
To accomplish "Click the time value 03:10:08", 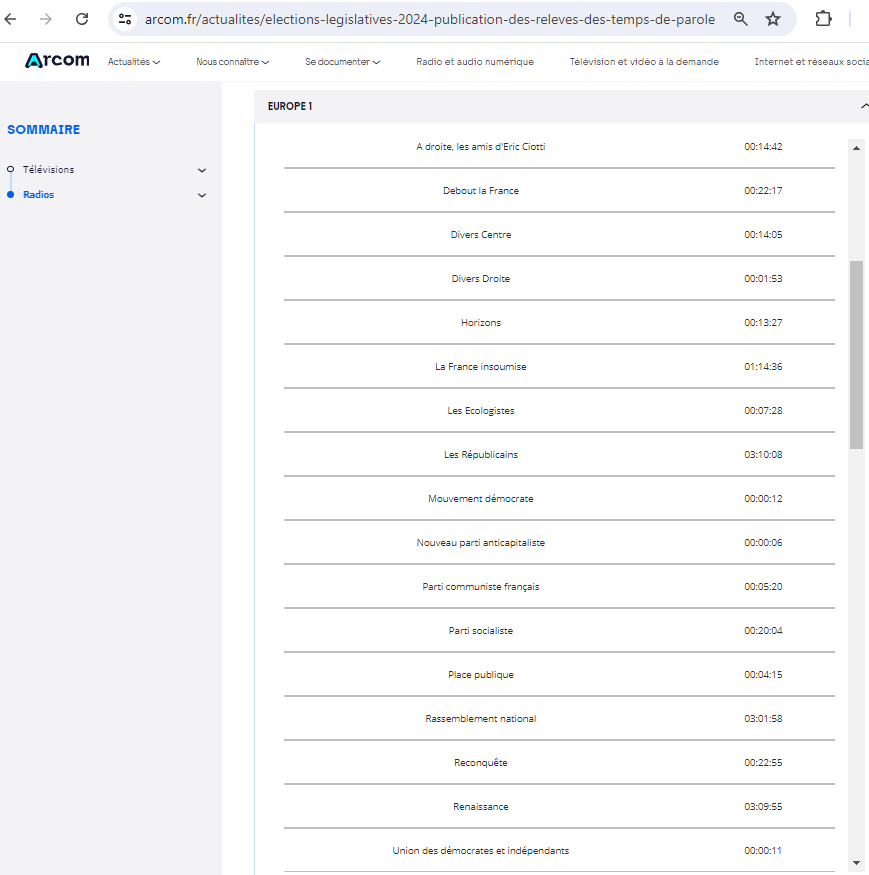I will tap(763, 455).
